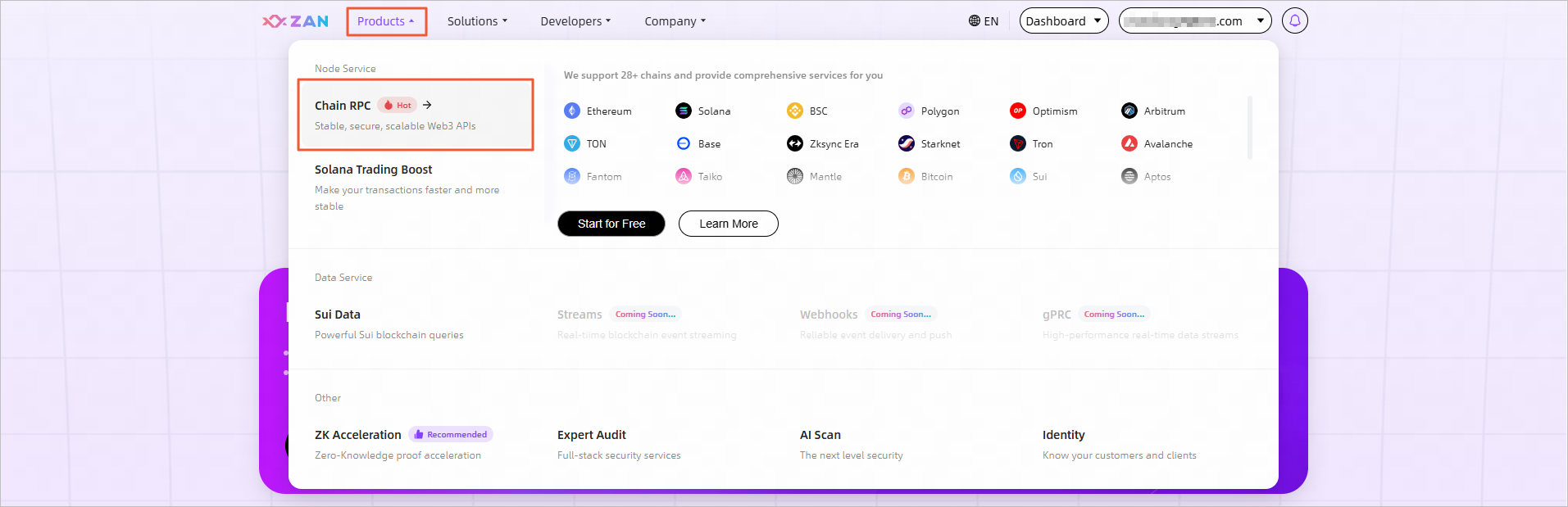Click 'Full-stack security services' description
The image size is (1568, 507).
click(x=619, y=455)
